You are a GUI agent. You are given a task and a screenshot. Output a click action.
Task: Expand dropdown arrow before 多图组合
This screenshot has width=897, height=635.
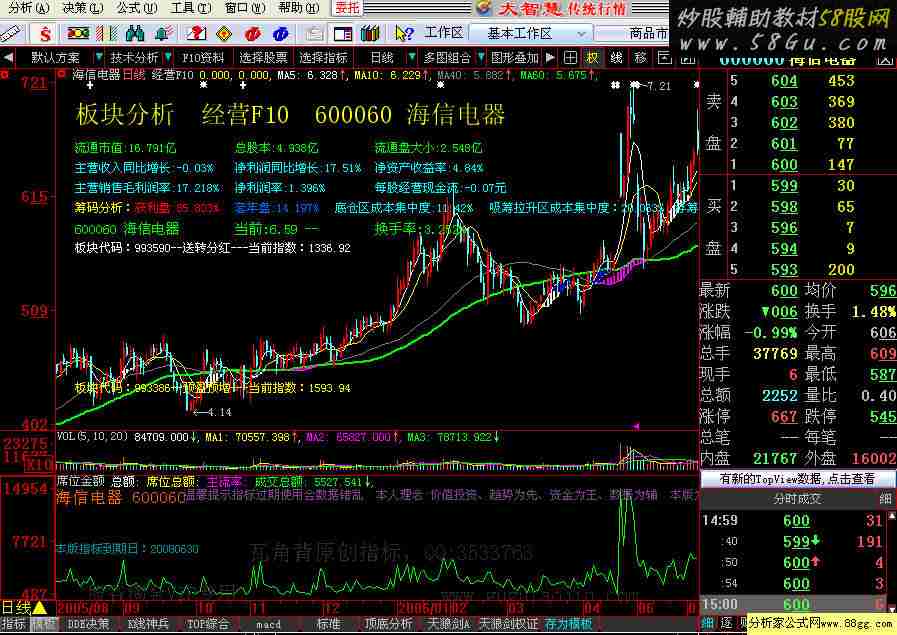412,57
